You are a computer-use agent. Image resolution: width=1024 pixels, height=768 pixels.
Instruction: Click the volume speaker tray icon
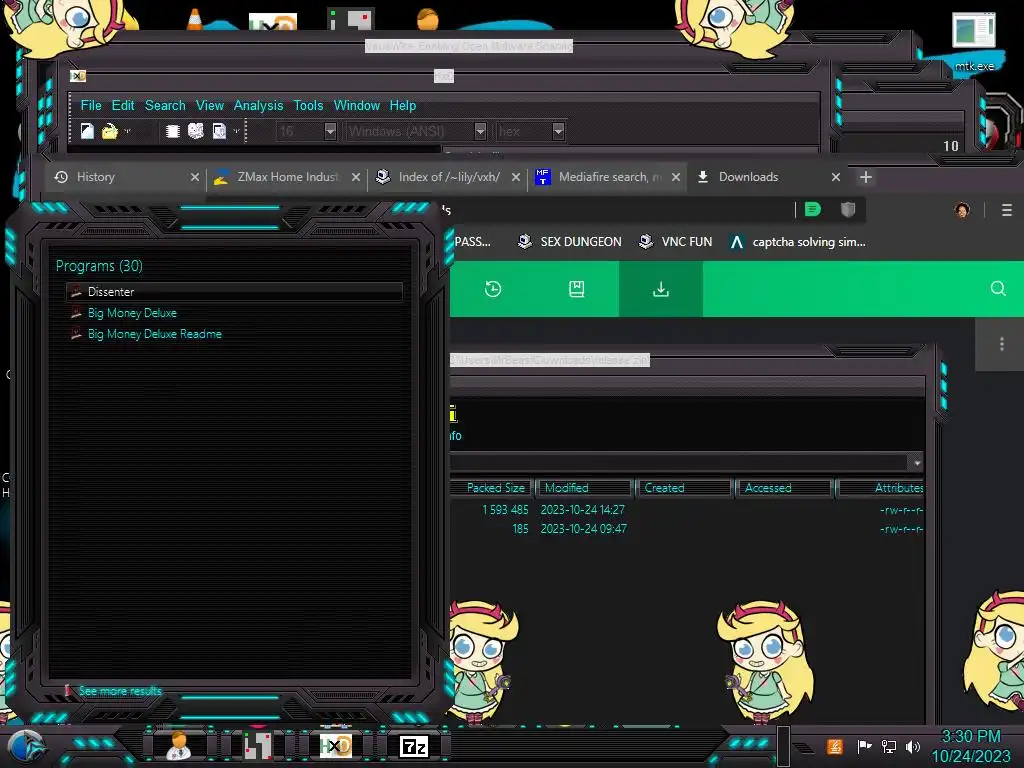click(x=913, y=746)
